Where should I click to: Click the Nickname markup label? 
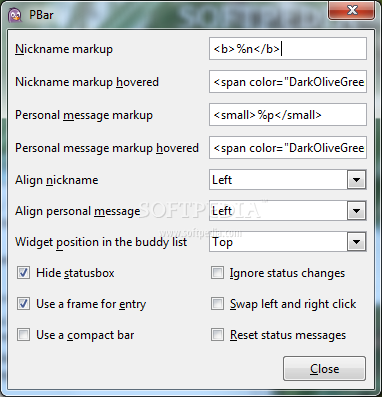(64, 49)
